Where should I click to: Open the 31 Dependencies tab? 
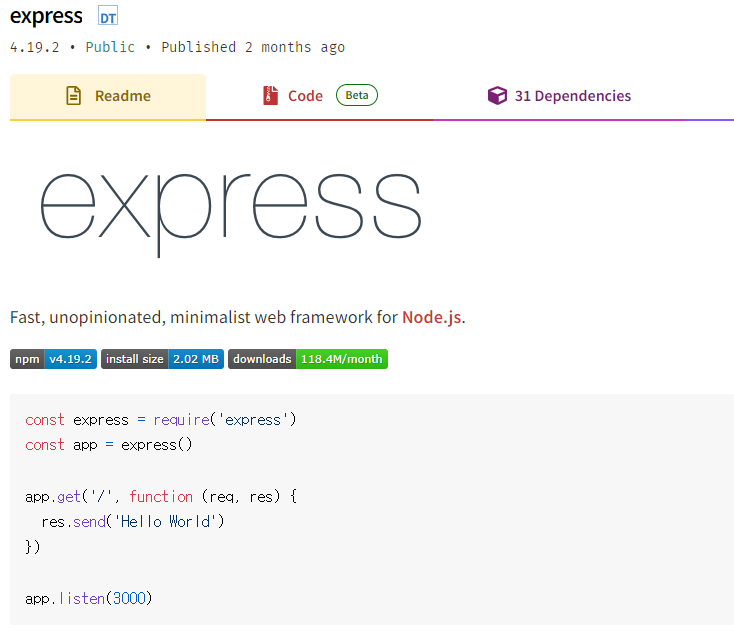click(559, 96)
